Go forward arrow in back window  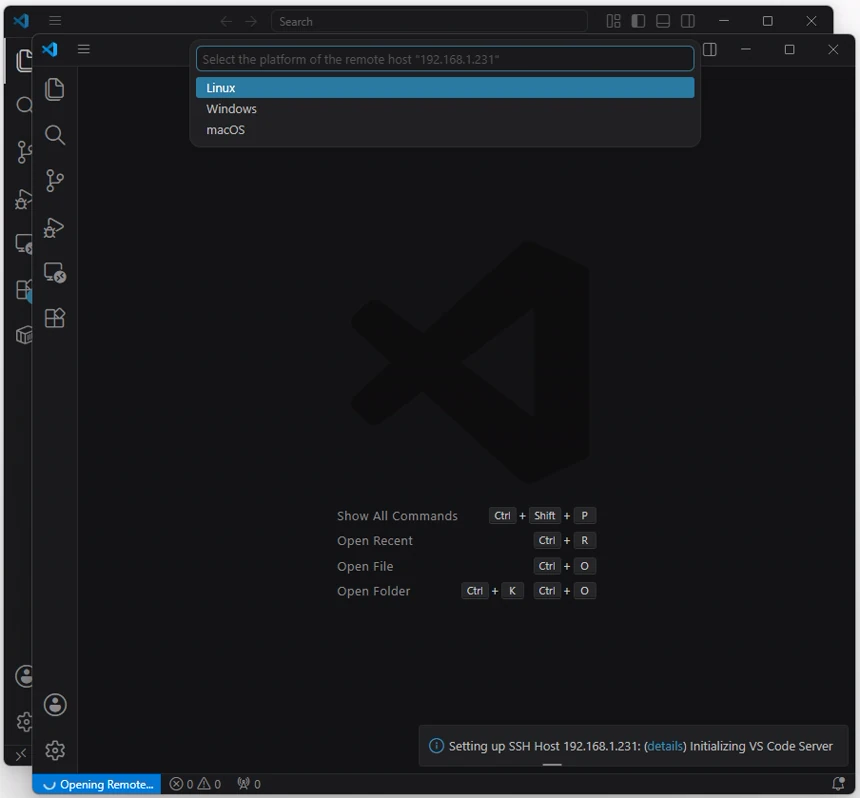click(251, 21)
